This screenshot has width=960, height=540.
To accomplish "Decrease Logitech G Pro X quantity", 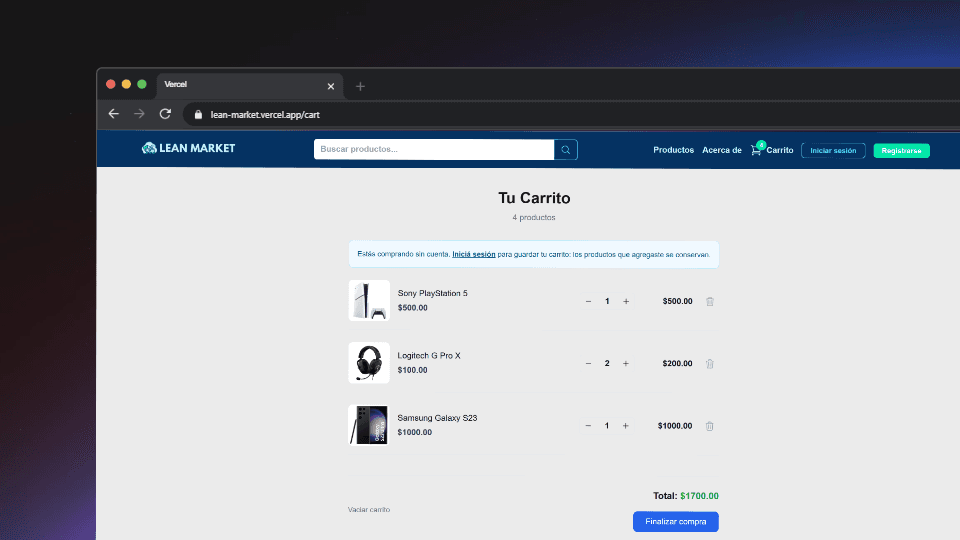I will [588, 364].
